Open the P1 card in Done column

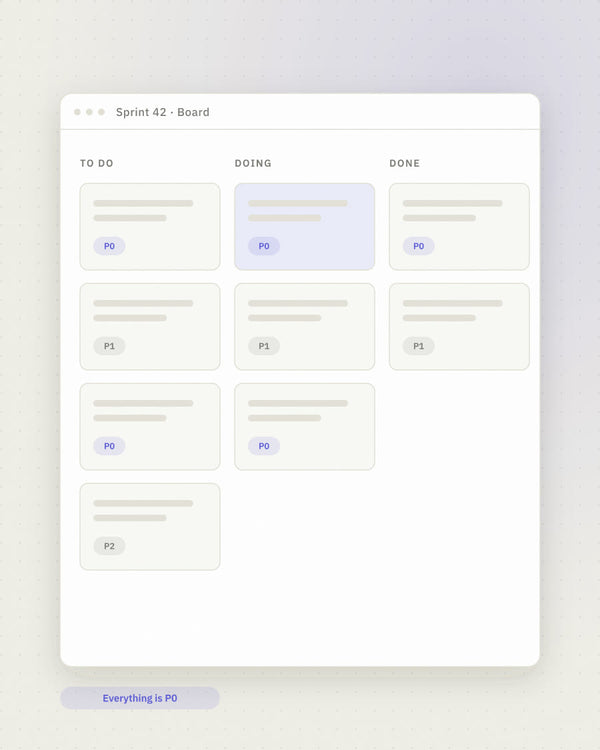click(x=459, y=327)
